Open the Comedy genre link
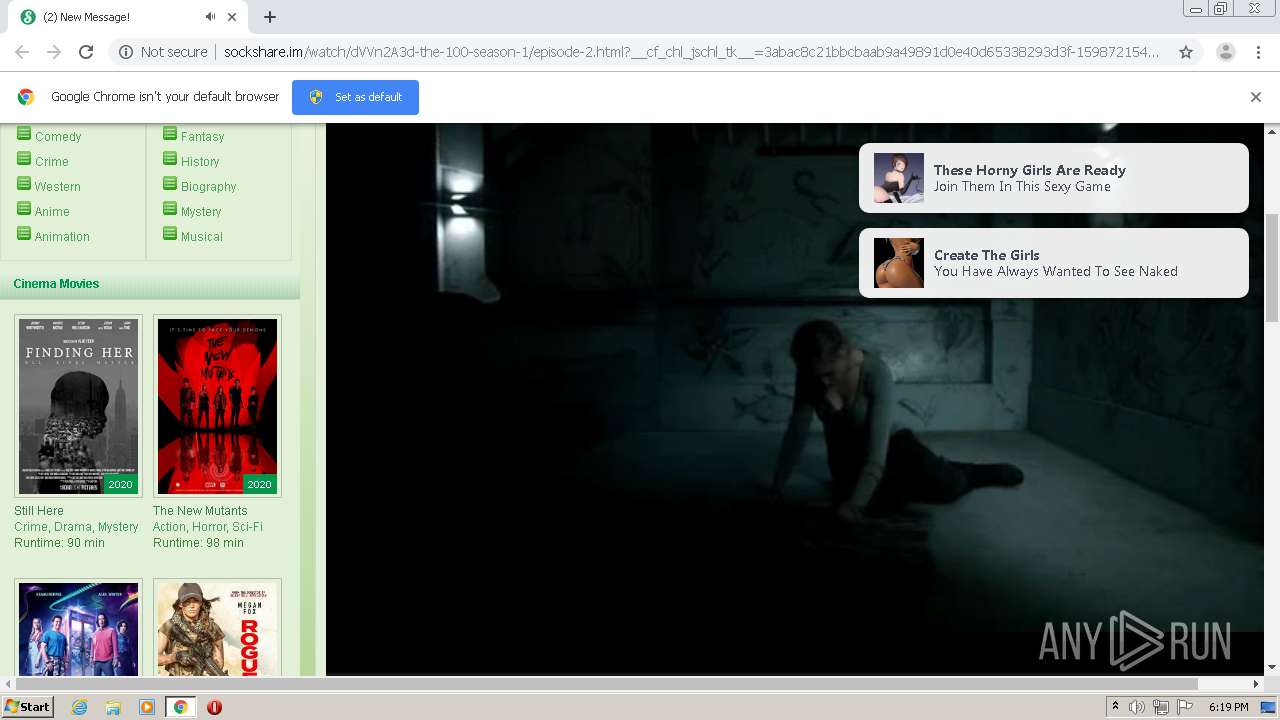The height and width of the screenshot is (720, 1280). click(x=58, y=137)
